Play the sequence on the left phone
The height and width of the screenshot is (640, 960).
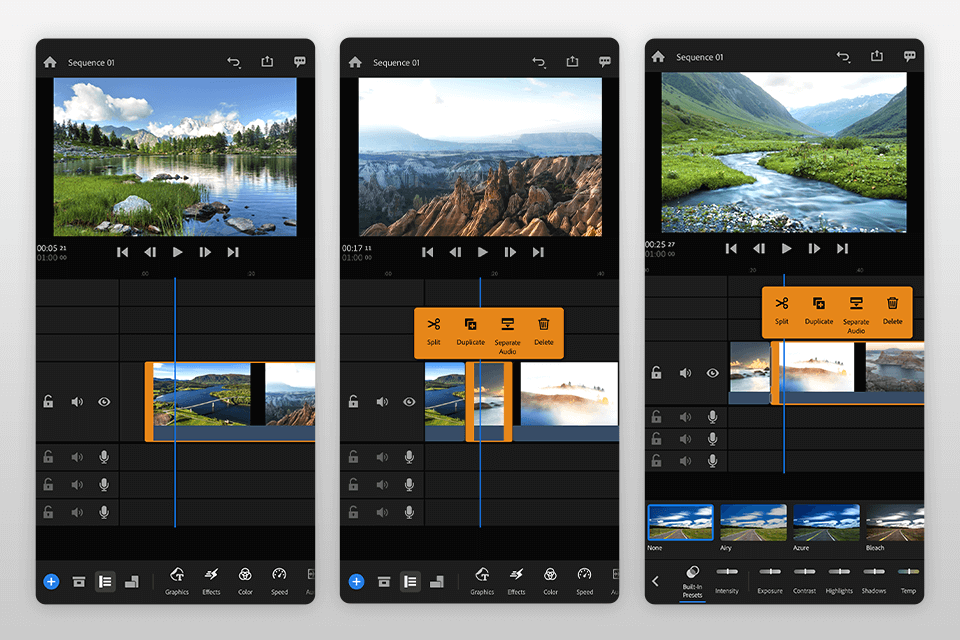click(x=178, y=252)
